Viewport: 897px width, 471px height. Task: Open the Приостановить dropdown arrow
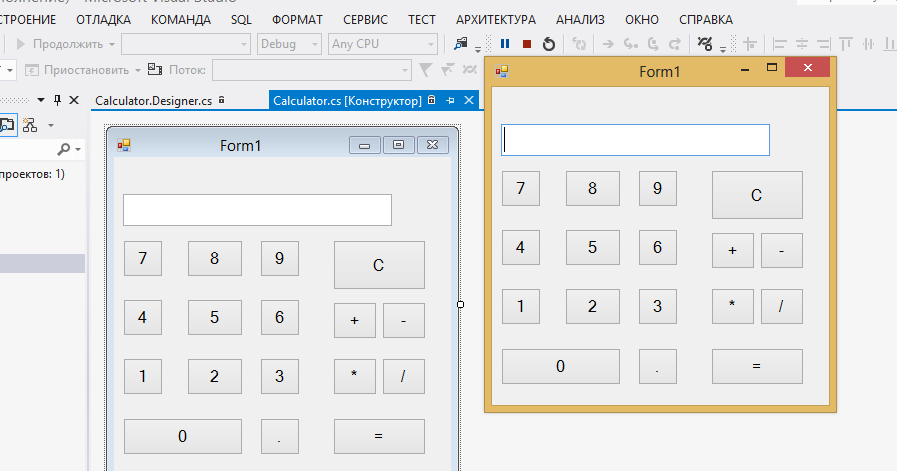(x=138, y=70)
